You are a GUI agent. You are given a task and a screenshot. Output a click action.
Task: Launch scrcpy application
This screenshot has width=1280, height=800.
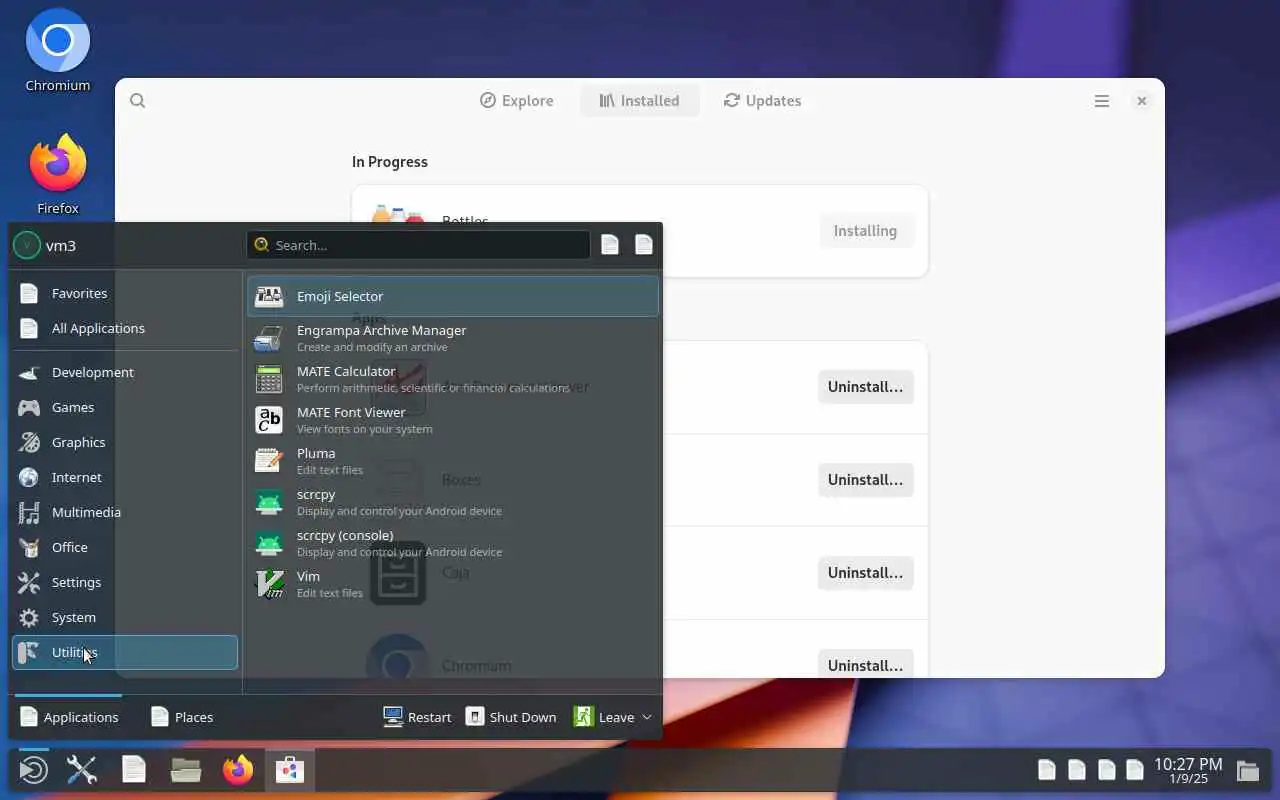453,502
